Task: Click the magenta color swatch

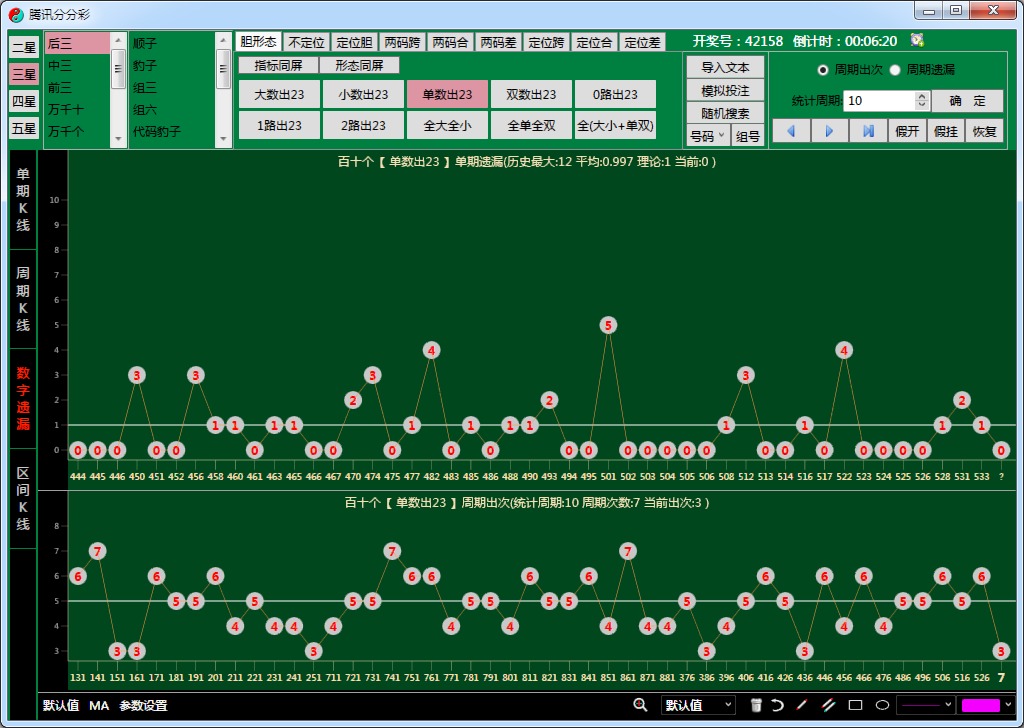Action: [x=980, y=705]
